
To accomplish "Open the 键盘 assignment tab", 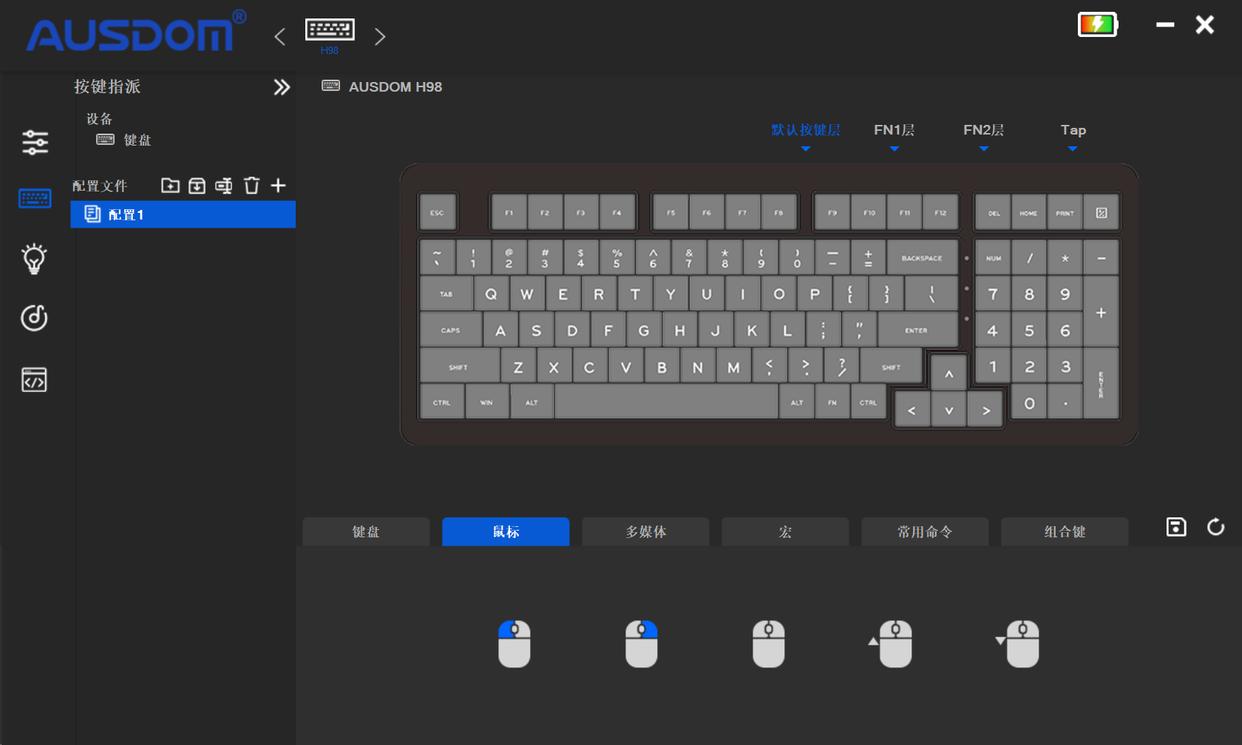I will pyautogui.click(x=366, y=532).
